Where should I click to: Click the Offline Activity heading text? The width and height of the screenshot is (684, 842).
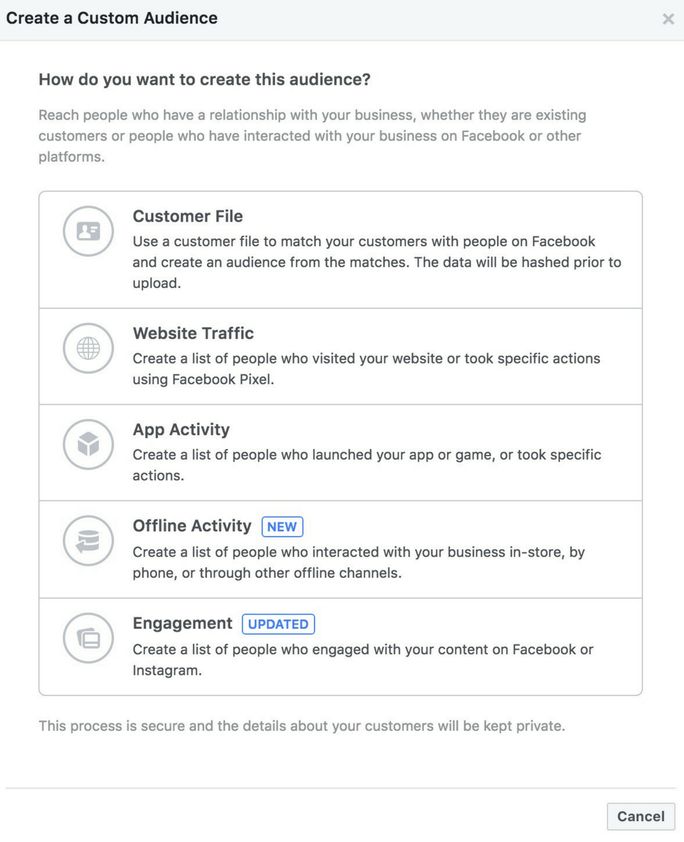point(192,526)
